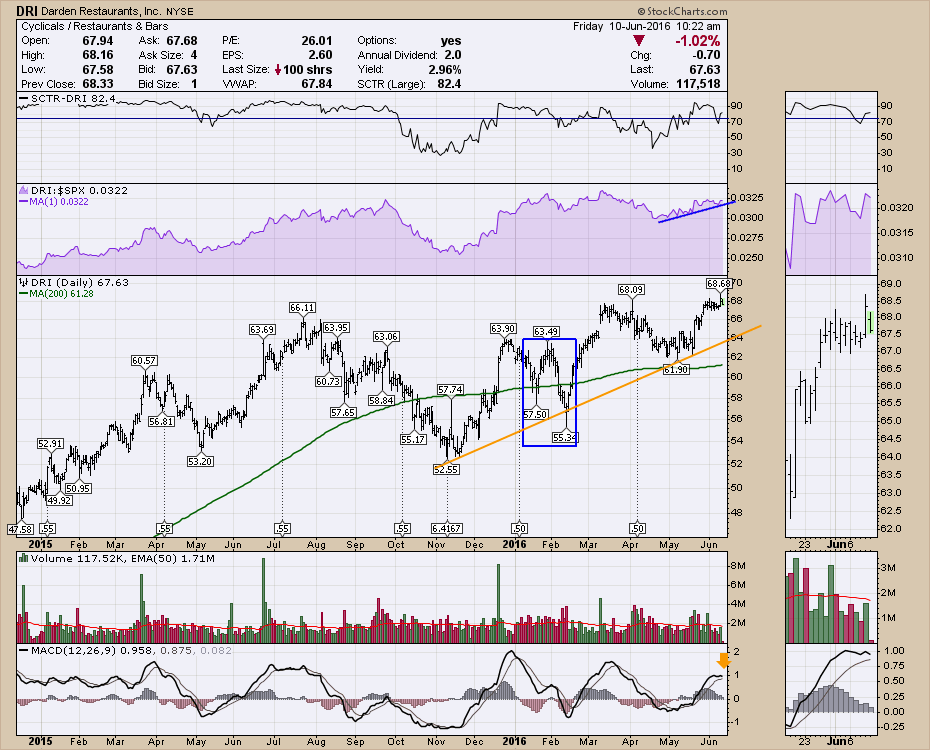The height and width of the screenshot is (750, 930).
Task: Click the 56.81 price label
Action: pos(161,421)
